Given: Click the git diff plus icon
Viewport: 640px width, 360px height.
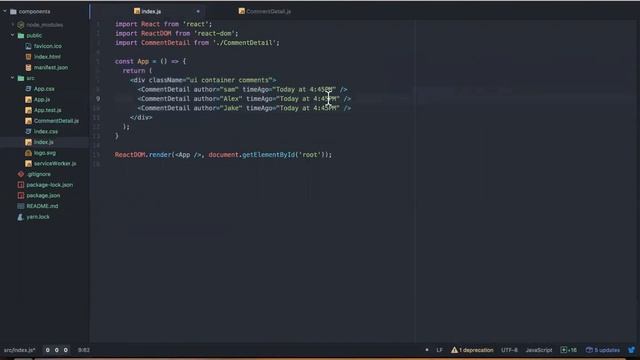Looking at the screenshot, I should pos(564,350).
